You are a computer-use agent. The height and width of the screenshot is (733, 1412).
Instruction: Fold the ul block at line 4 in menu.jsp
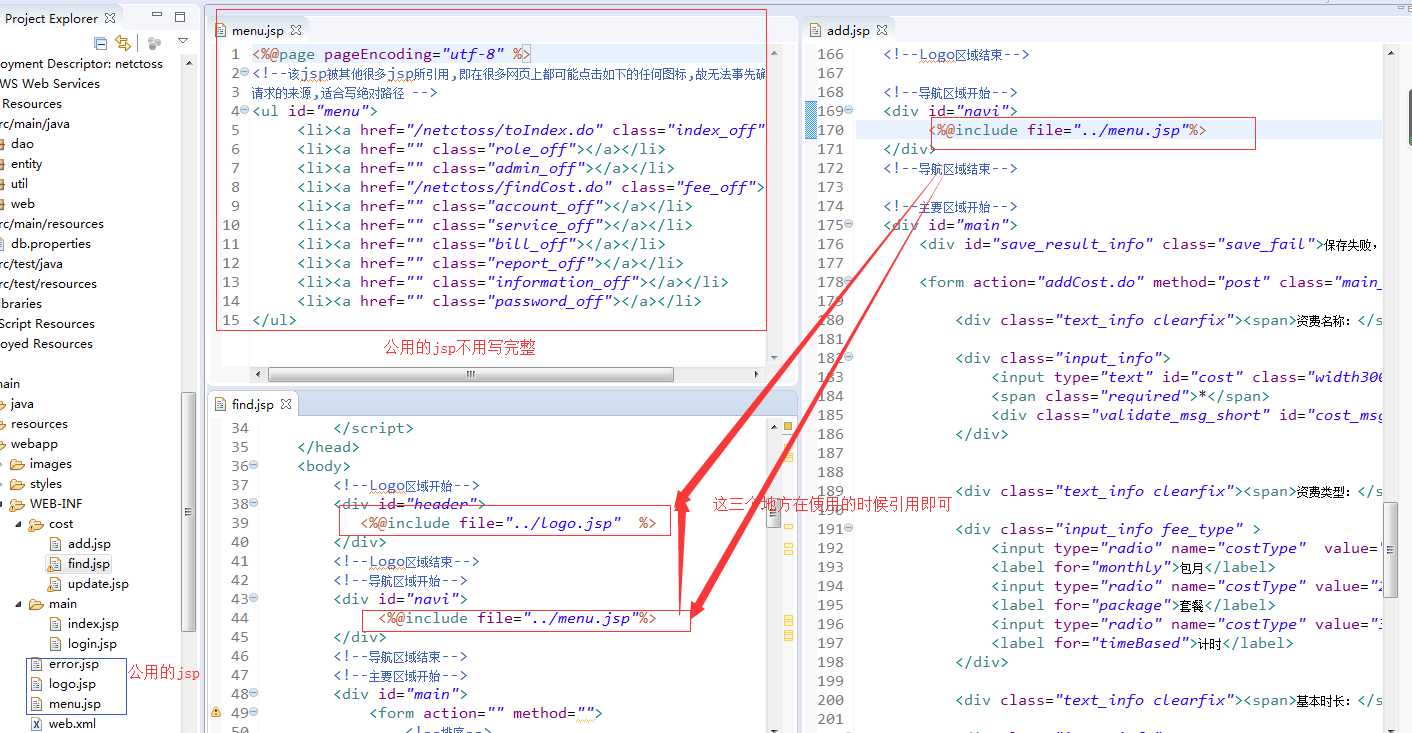[x=245, y=111]
